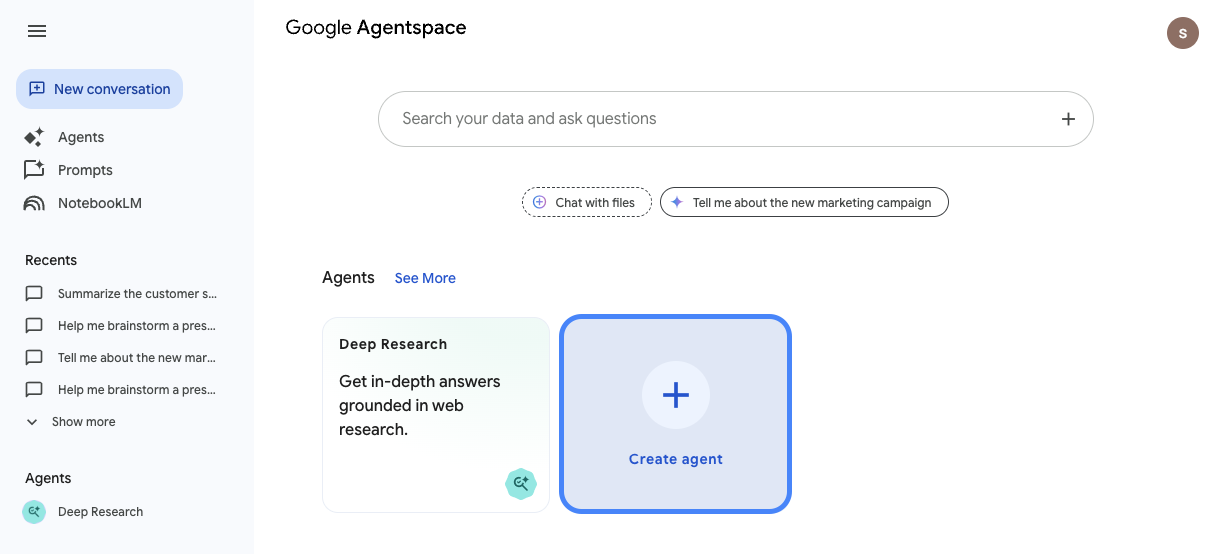This screenshot has width=1214, height=554.
Task: Click the Recents section heading
Action: (51, 260)
